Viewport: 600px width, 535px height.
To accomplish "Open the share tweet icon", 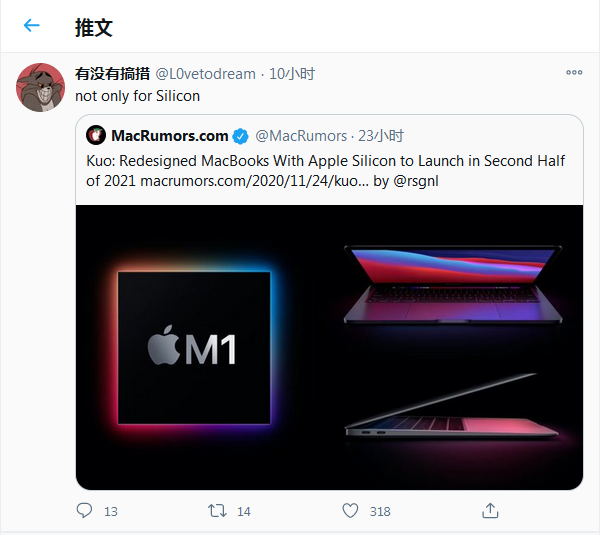I will [x=490, y=510].
